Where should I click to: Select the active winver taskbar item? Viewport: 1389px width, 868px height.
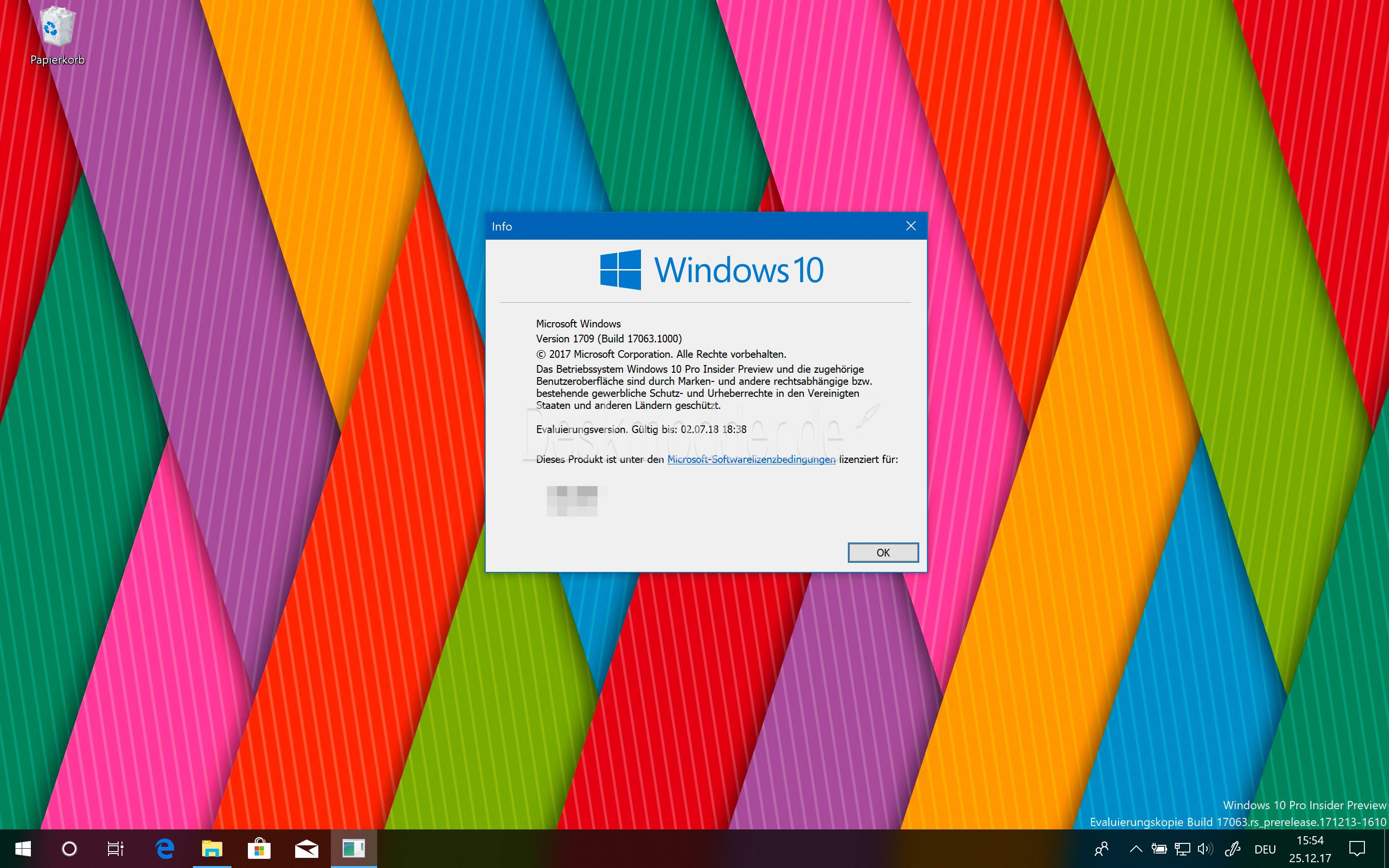point(354,849)
